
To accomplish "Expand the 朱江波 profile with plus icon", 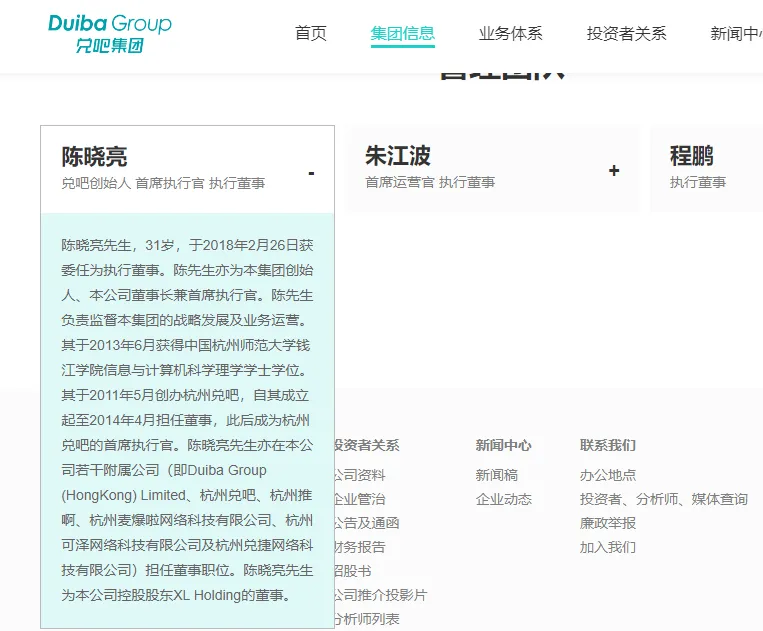I will (x=614, y=170).
